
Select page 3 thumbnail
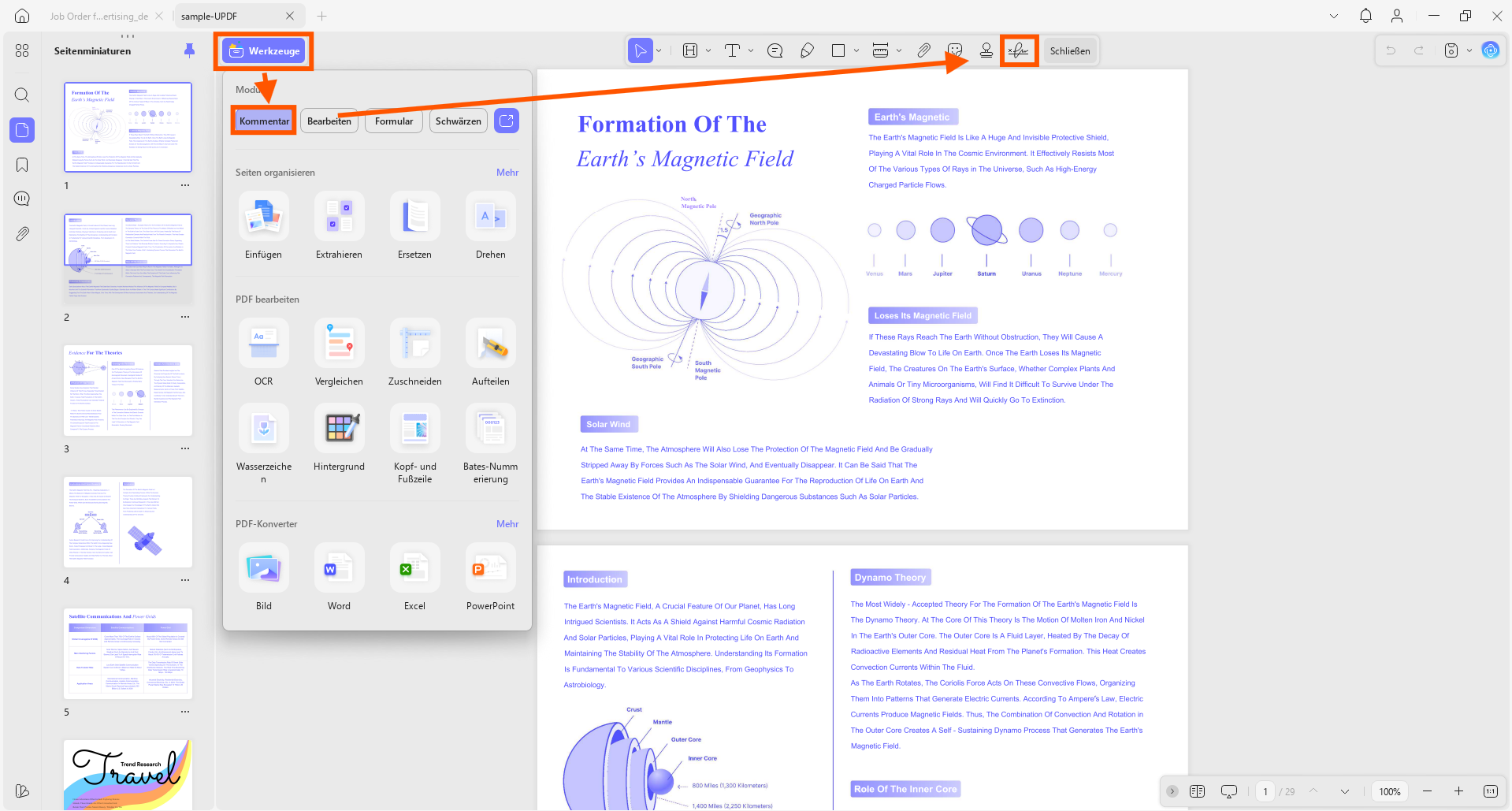(x=128, y=390)
